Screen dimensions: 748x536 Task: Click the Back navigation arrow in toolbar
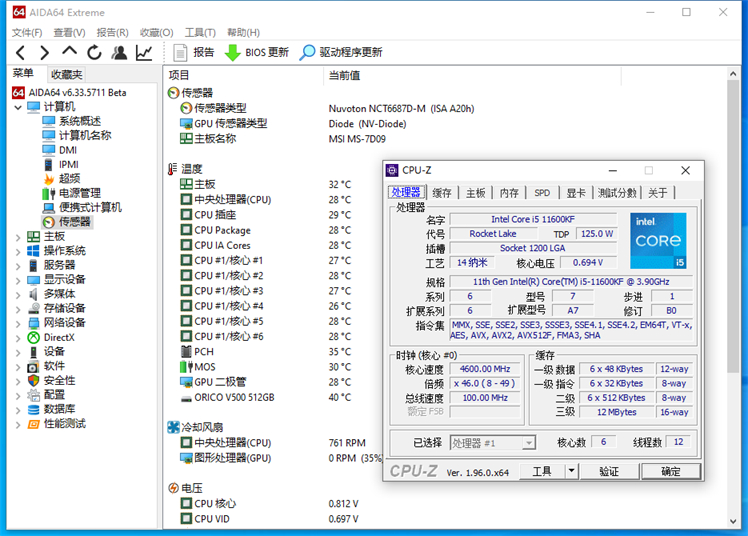[20, 53]
